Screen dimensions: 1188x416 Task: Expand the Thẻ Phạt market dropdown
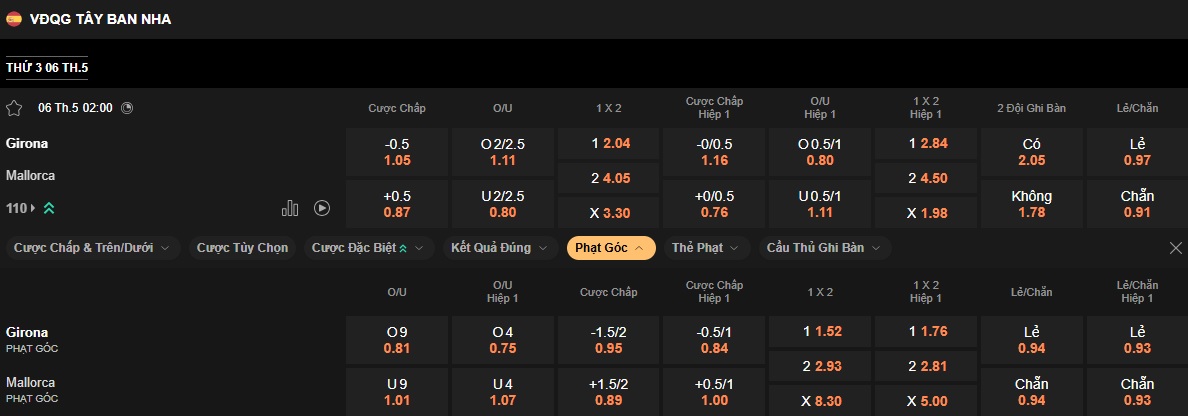(705, 248)
